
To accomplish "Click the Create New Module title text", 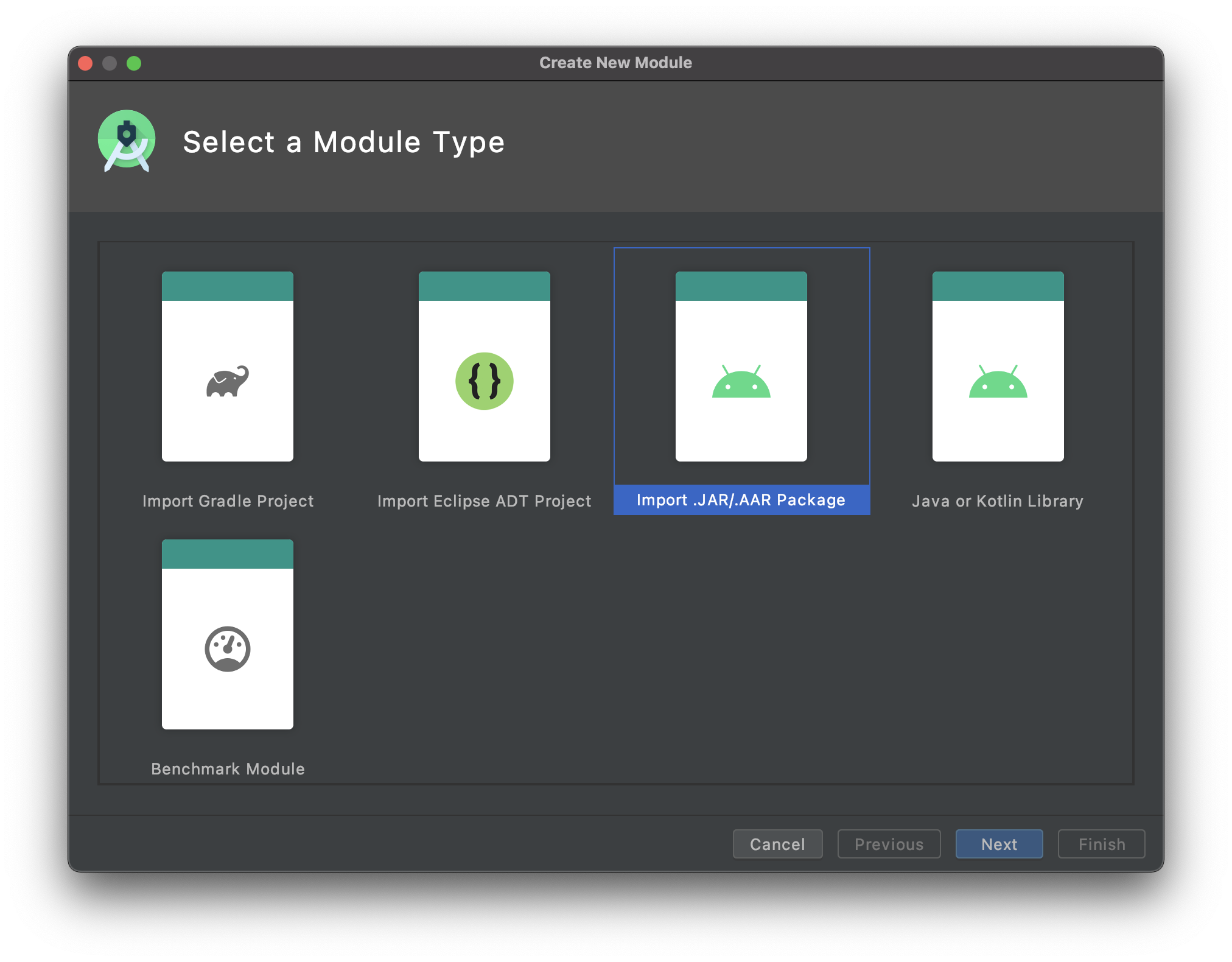I will 615,63.
